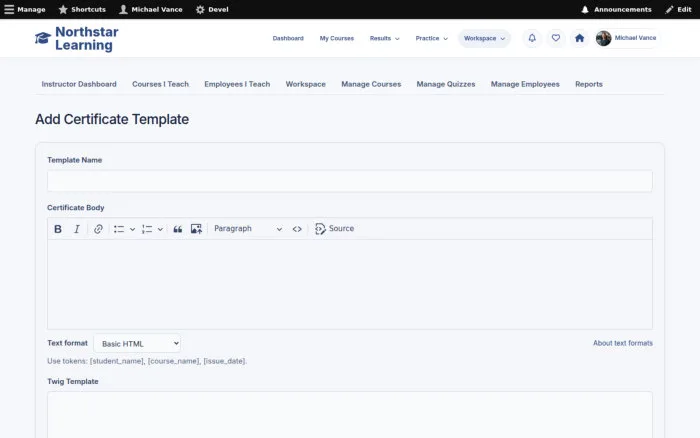700x438 pixels.
Task: Click Michael Vance profile avatar
Action: coord(603,38)
